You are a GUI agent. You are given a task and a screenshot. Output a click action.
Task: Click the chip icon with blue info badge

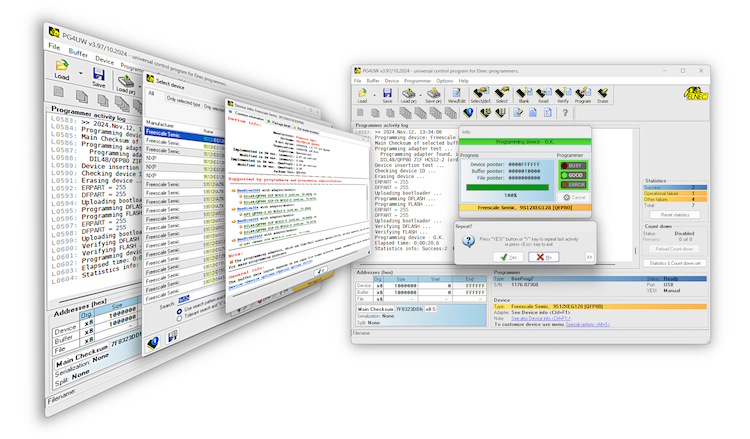(x=468, y=113)
